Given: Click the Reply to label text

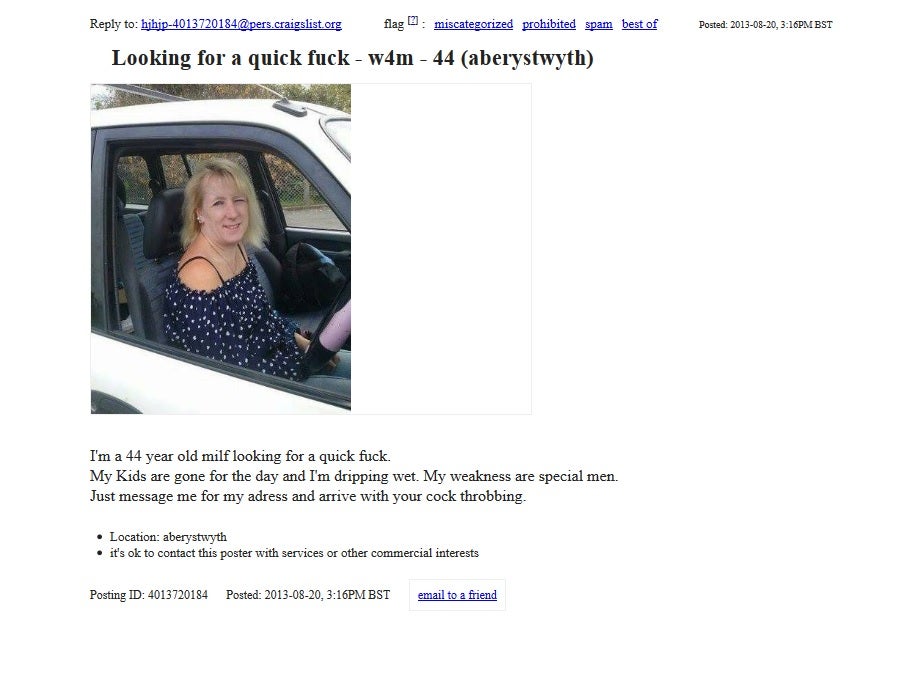Looking at the screenshot, I should click(x=114, y=24).
